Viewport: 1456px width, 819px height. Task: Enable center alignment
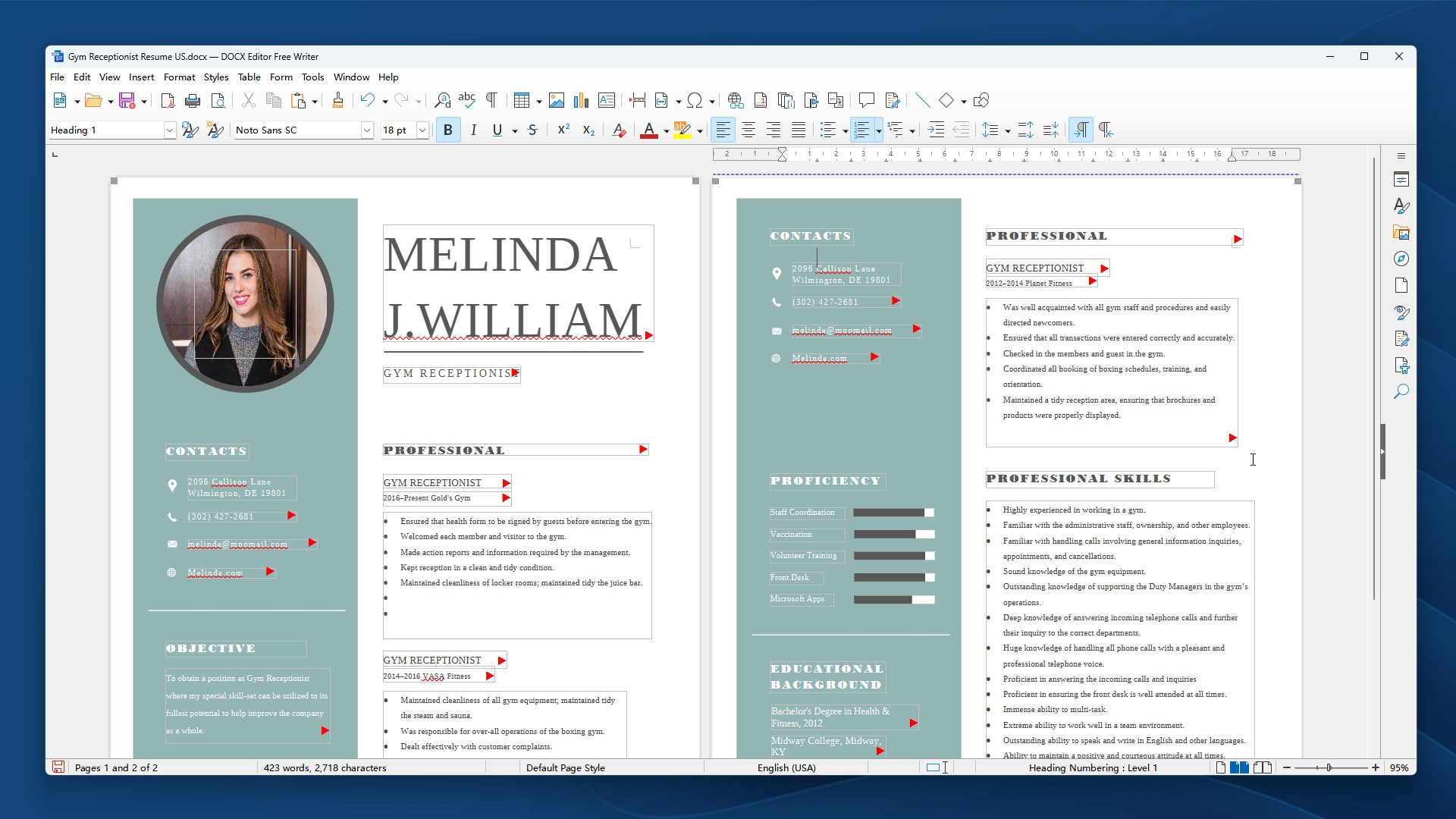748,130
